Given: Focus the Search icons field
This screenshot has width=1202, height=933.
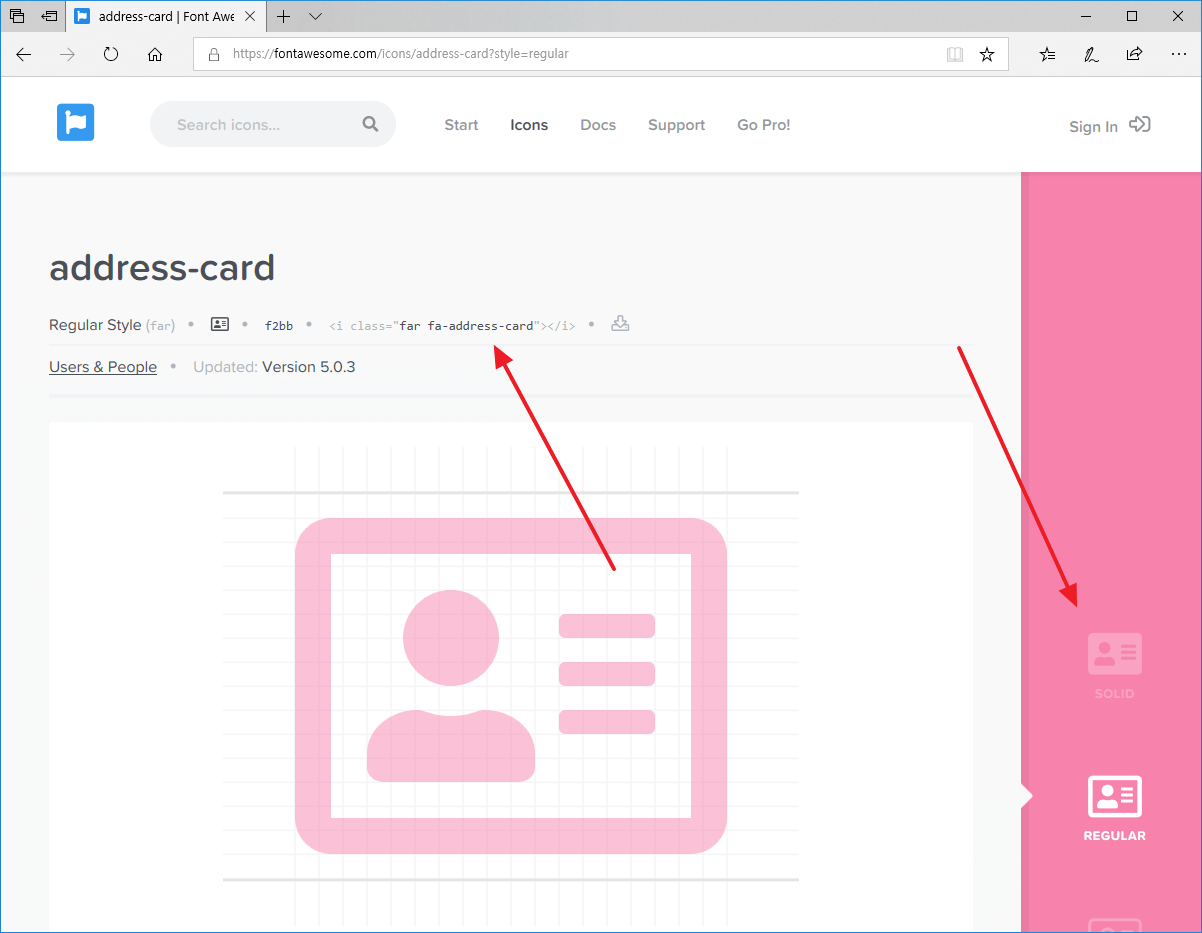Looking at the screenshot, I should tap(273, 124).
